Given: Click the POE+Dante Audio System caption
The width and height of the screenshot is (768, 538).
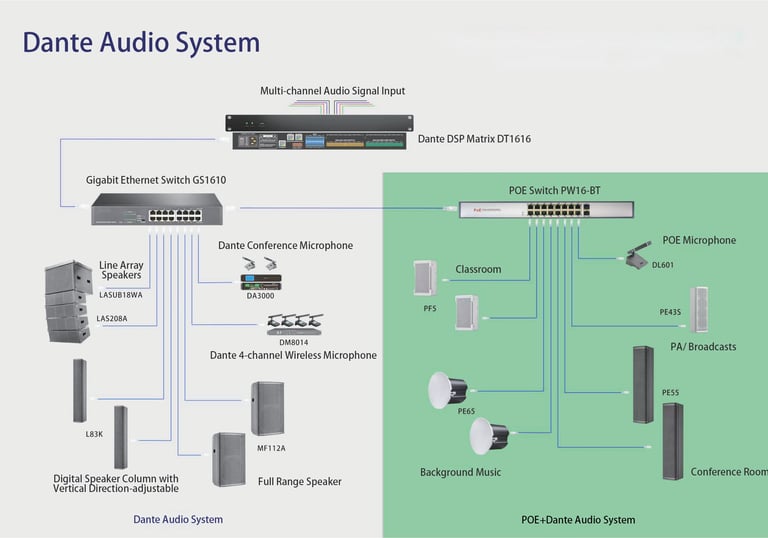Looking at the screenshot, I should click(x=578, y=520).
